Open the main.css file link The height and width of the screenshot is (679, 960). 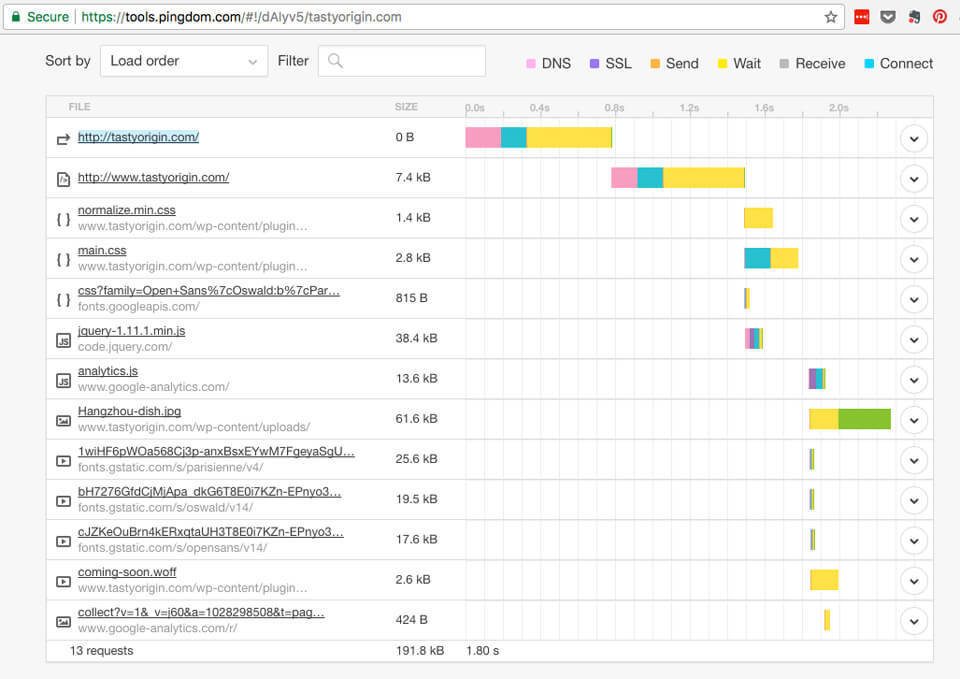(x=102, y=250)
